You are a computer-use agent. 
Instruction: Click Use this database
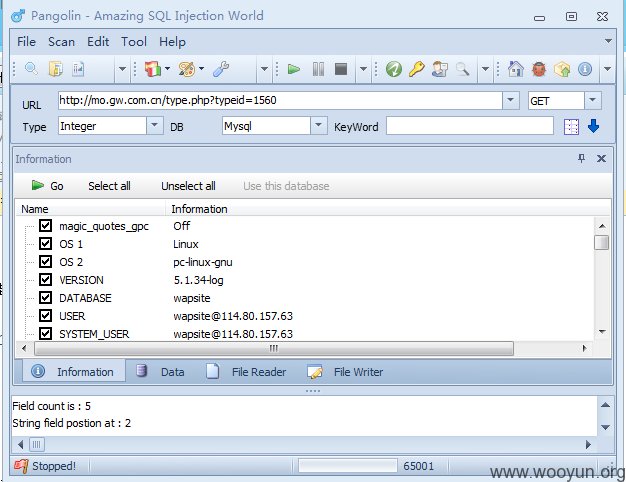click(286, 186)
